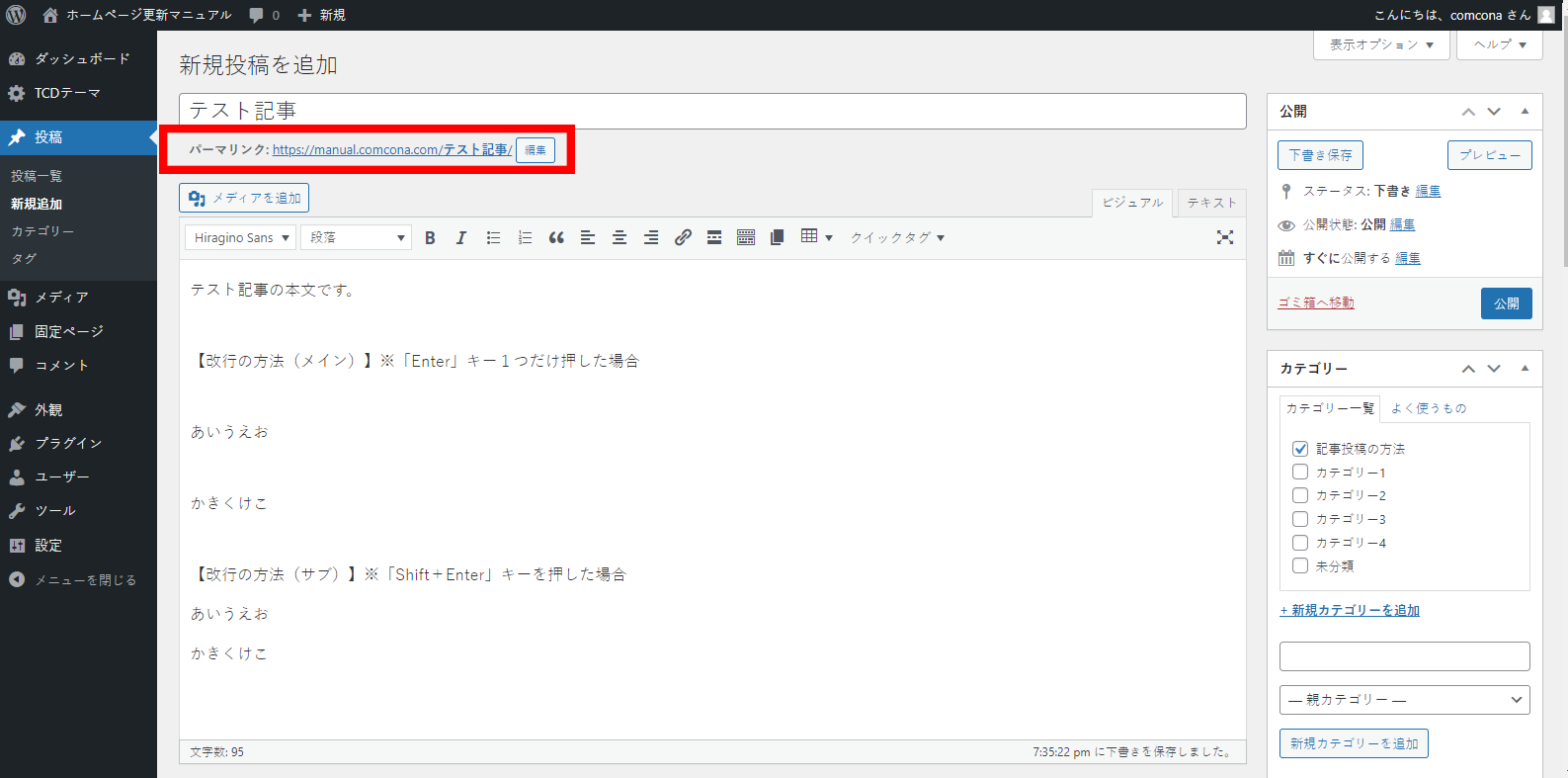Apply italic formatting to text
The image size is (1568, 778).
[x=461, y=238]
